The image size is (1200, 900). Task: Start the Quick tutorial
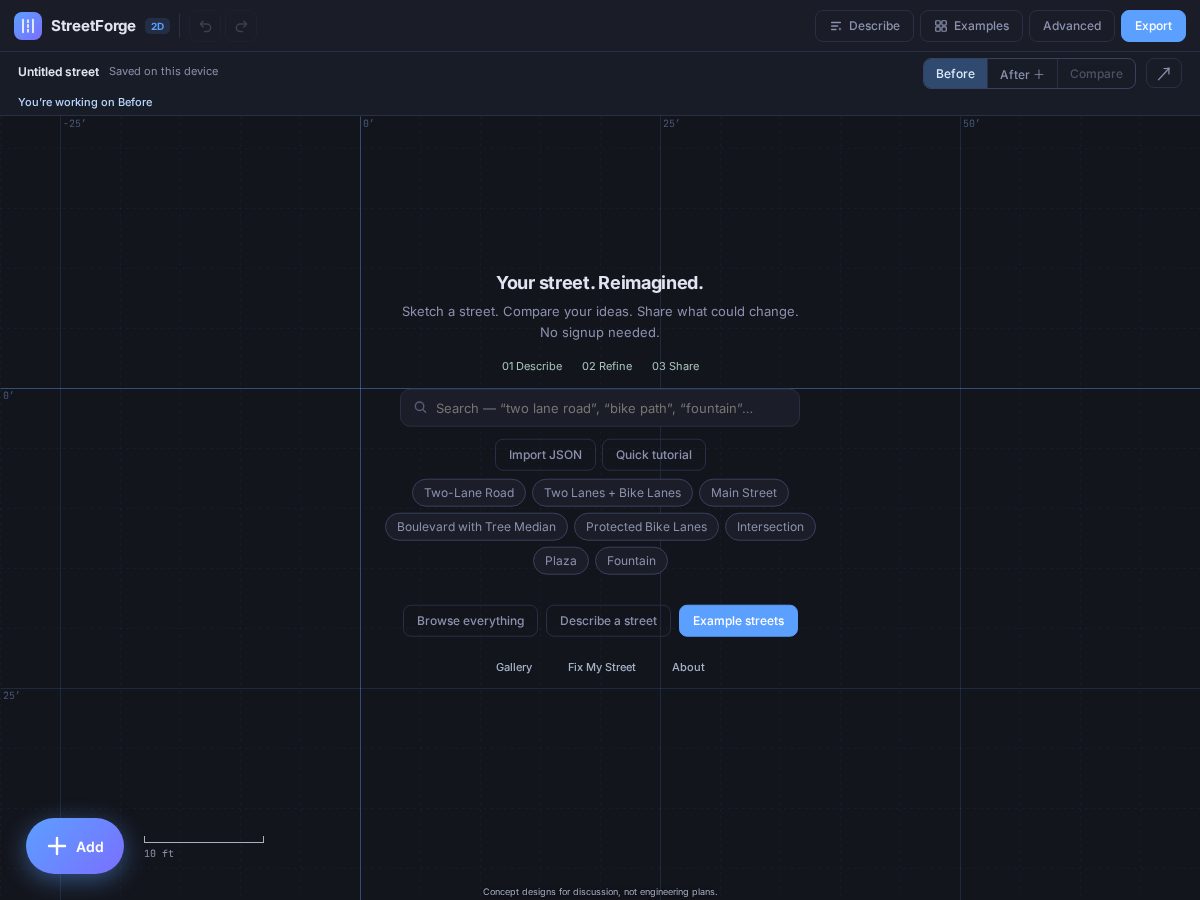click(x=654, y=455)
